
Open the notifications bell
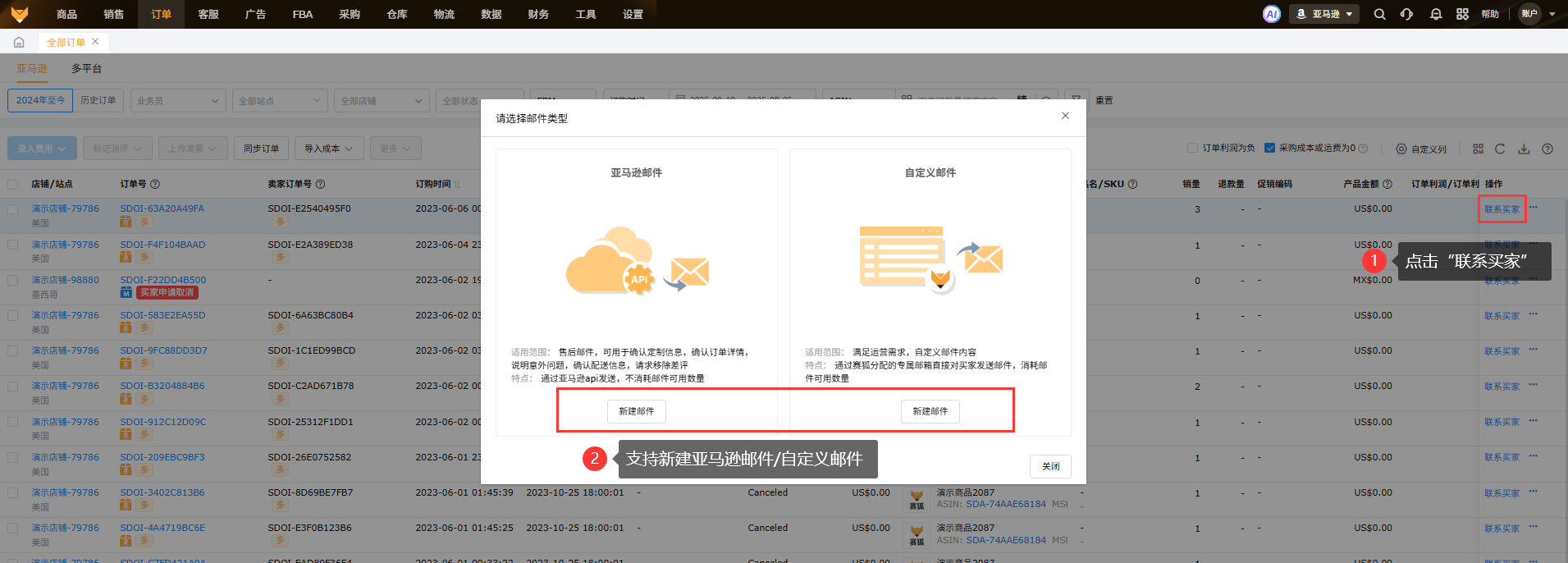click(x=1436, y=14)
